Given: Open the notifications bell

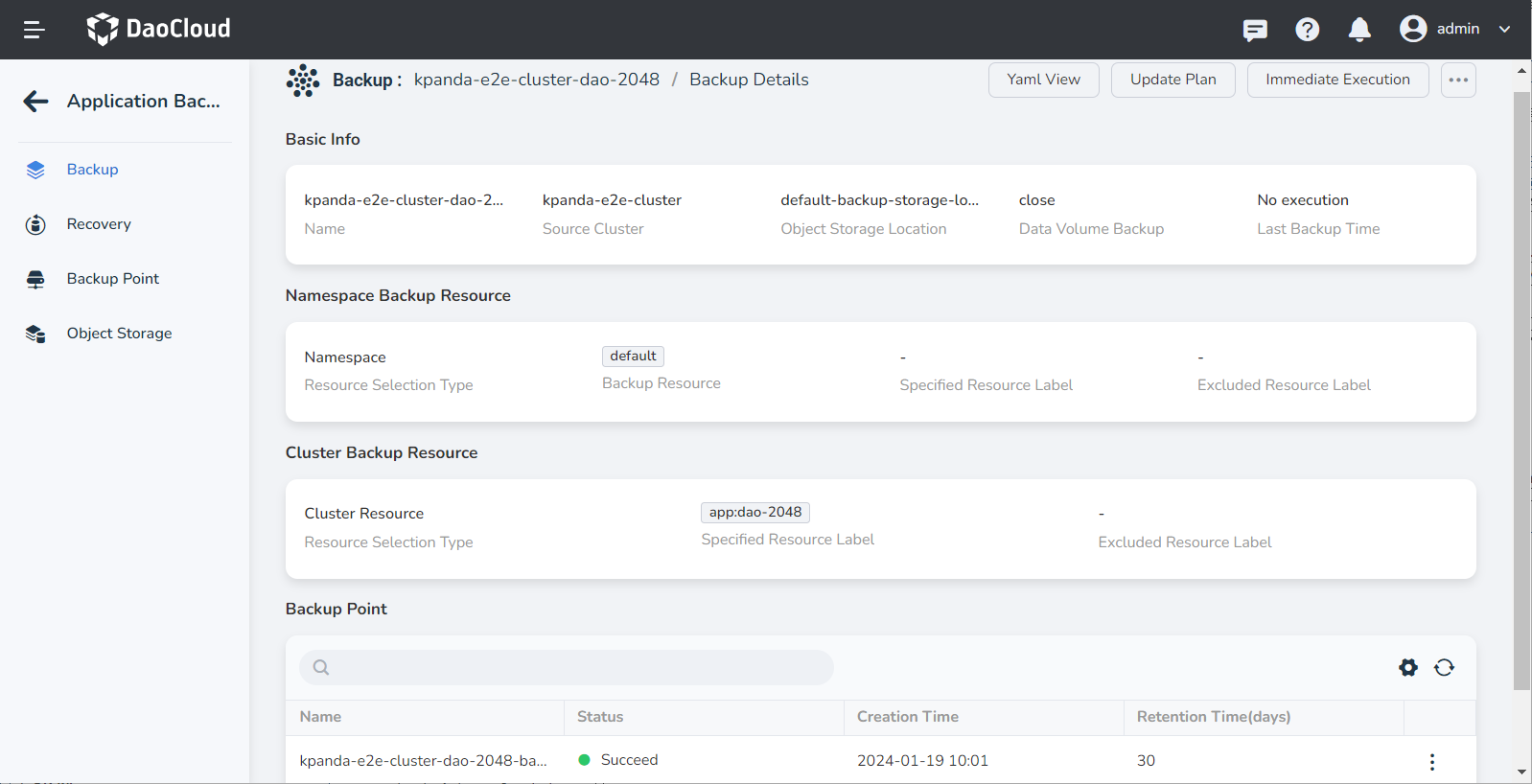Looking at the screenshot, I should (1358, 30).
